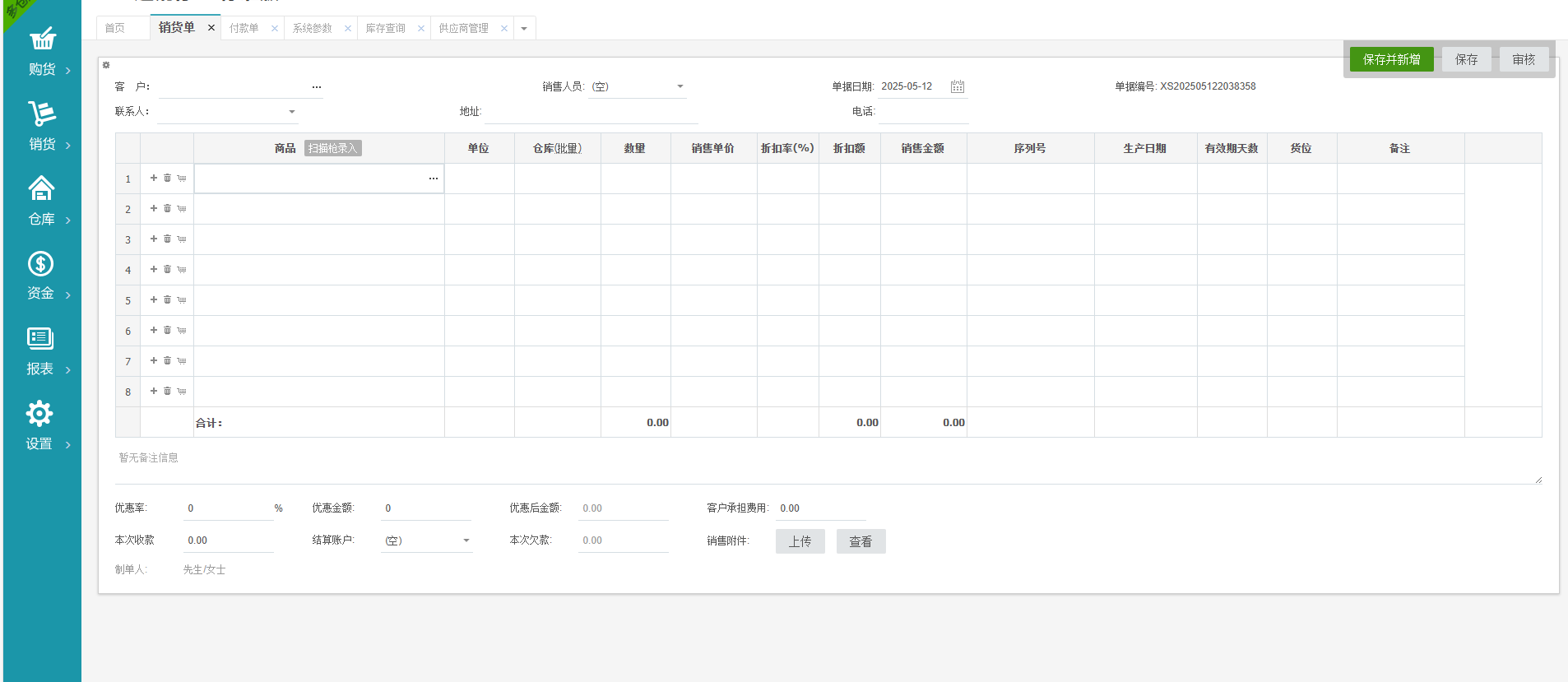Focus the 地址 input field
This screenshot has width=1568, height=682.
[x=591, y=112]
